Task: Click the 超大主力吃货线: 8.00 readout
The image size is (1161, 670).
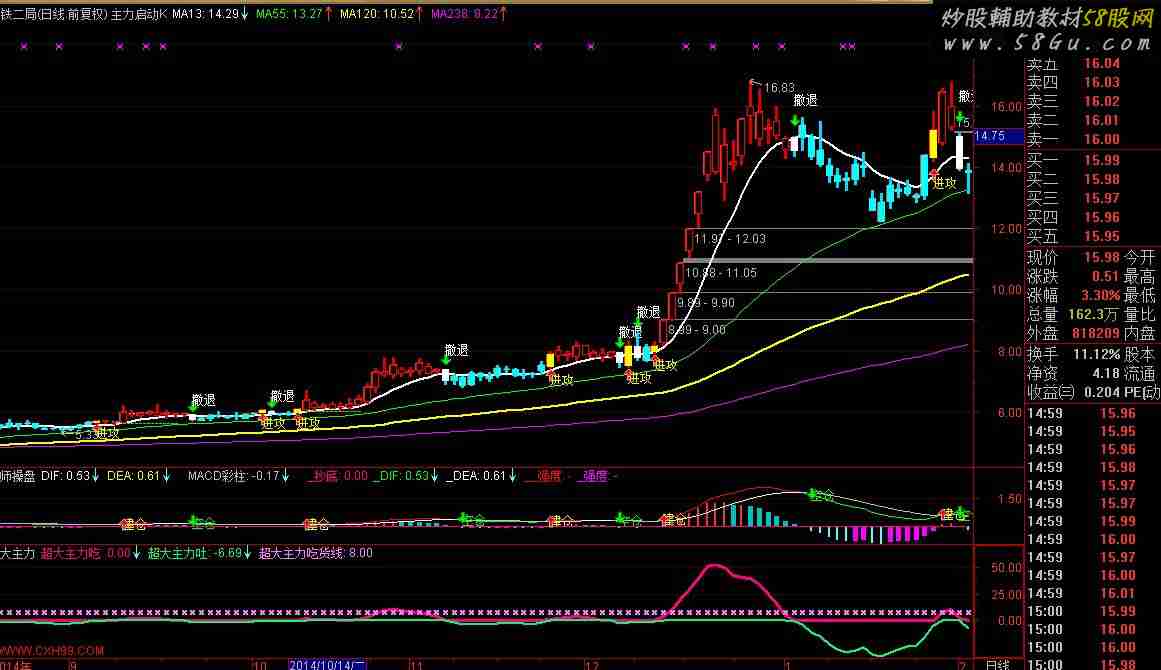Action: 316,553
